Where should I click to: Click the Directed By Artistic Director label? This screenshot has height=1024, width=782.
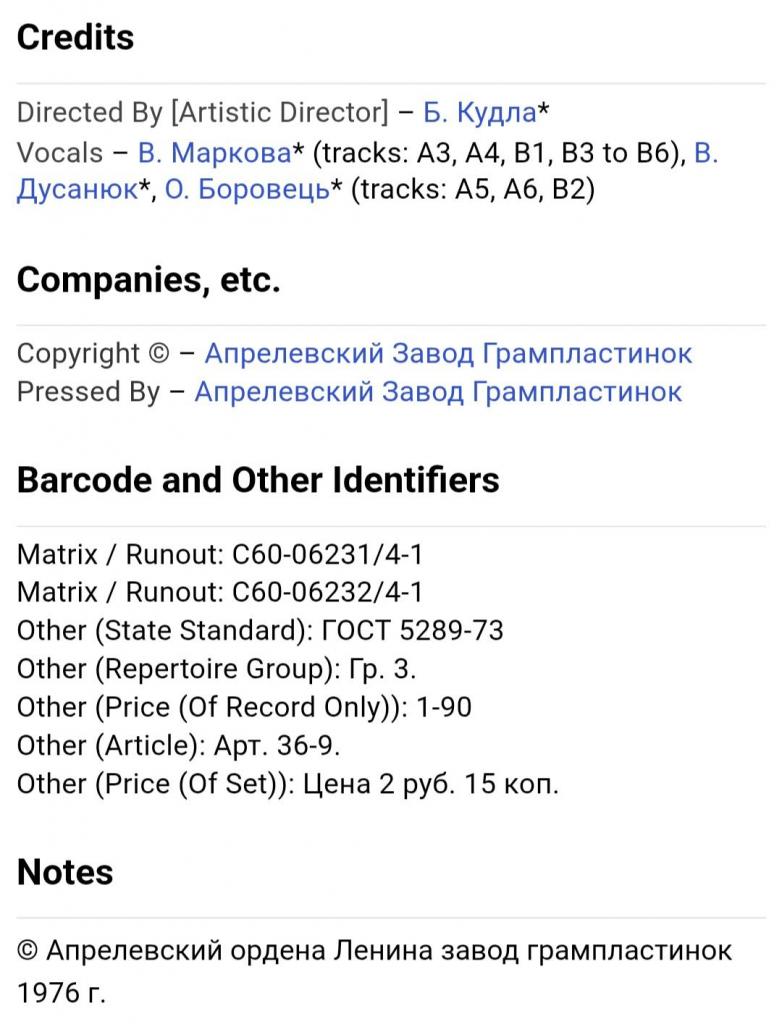pyautogui.click(x=202, y=112)
